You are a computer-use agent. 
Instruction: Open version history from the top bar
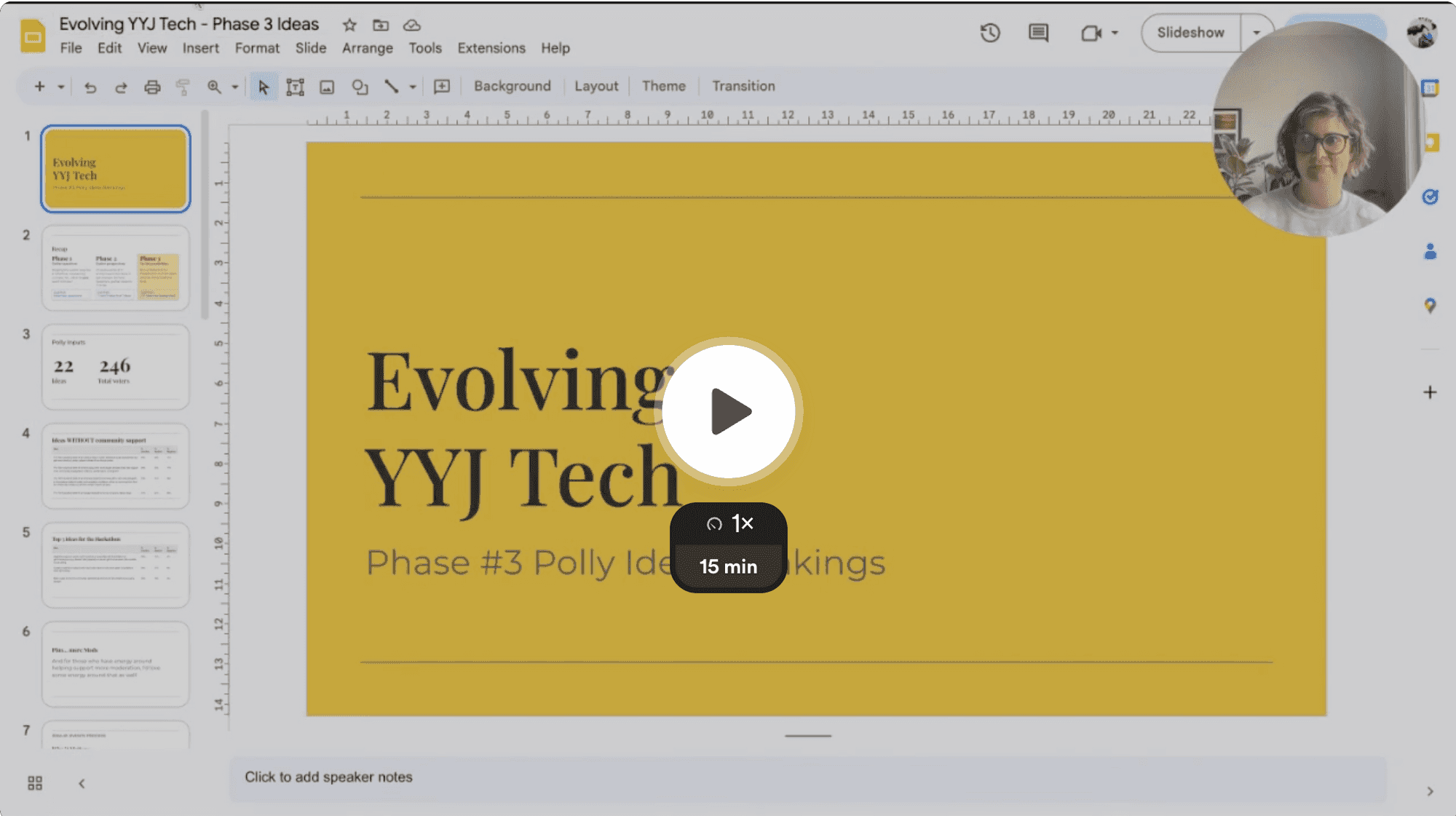click(x=990, y=33)
